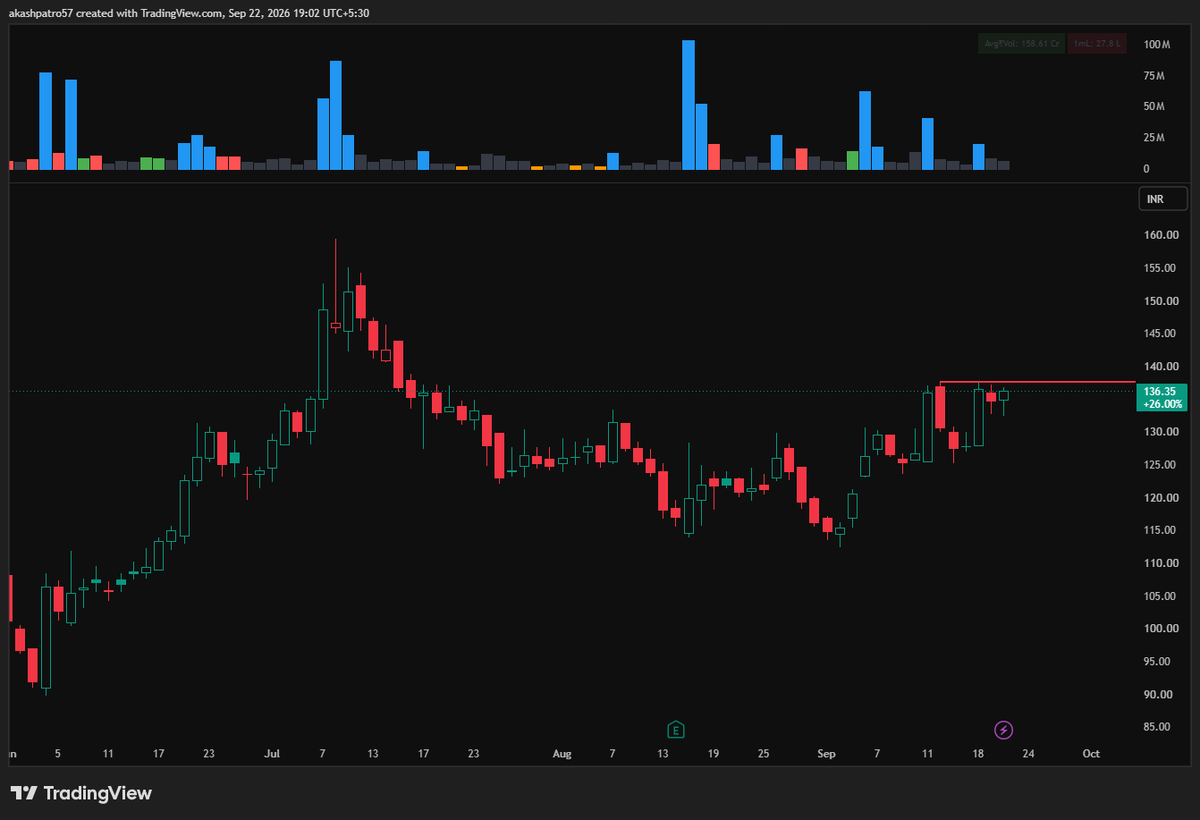Click the 110.00 price axis label

coord(1160,563)
